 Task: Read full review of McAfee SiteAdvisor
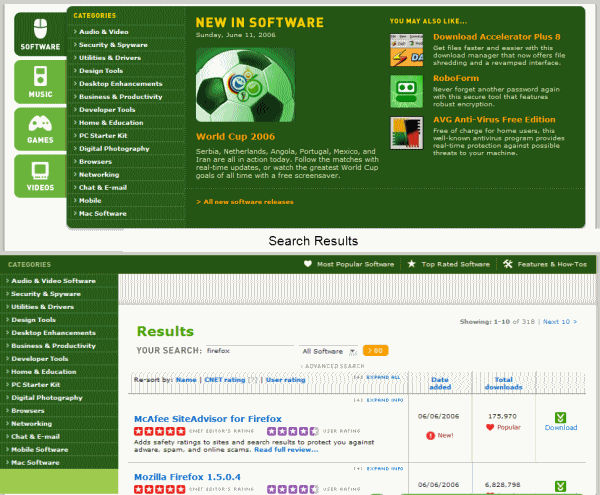(x=286, y=450)
